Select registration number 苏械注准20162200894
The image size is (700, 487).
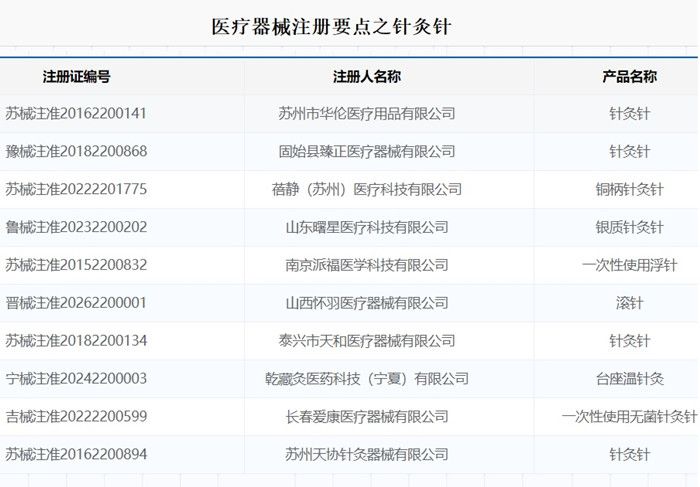click(x=76, y=454)
